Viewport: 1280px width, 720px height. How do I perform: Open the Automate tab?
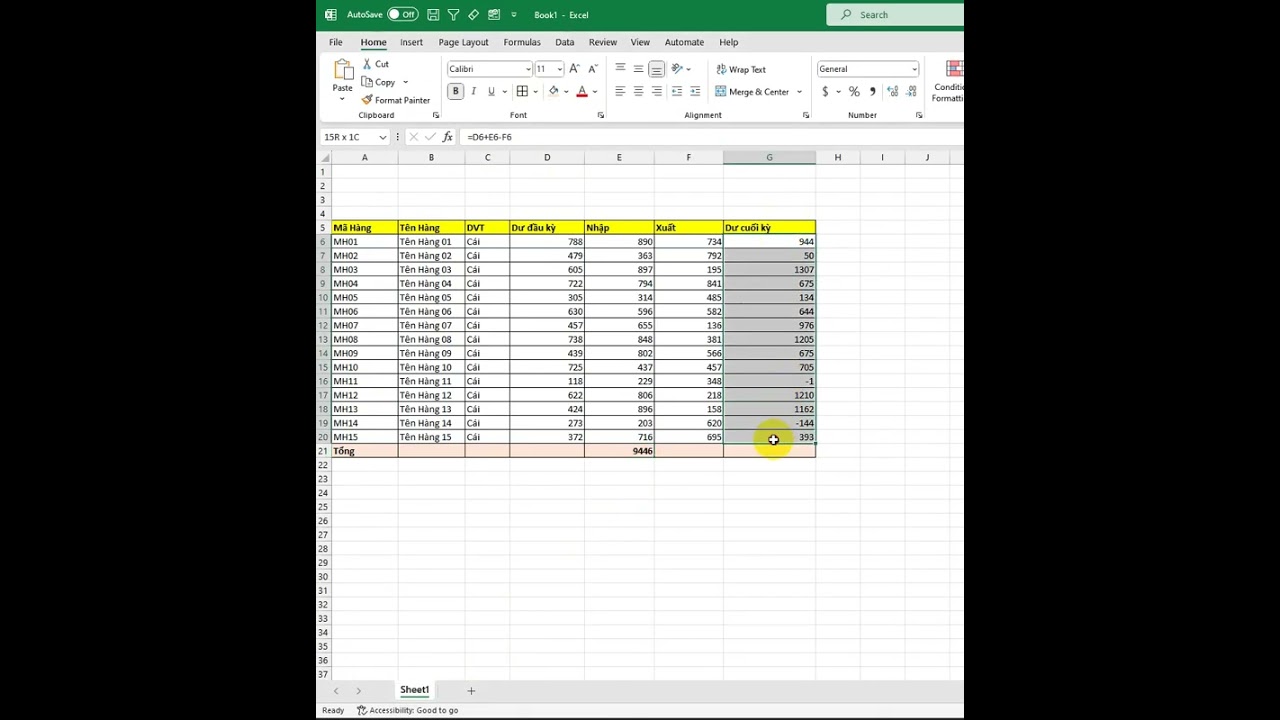point(684,42)
